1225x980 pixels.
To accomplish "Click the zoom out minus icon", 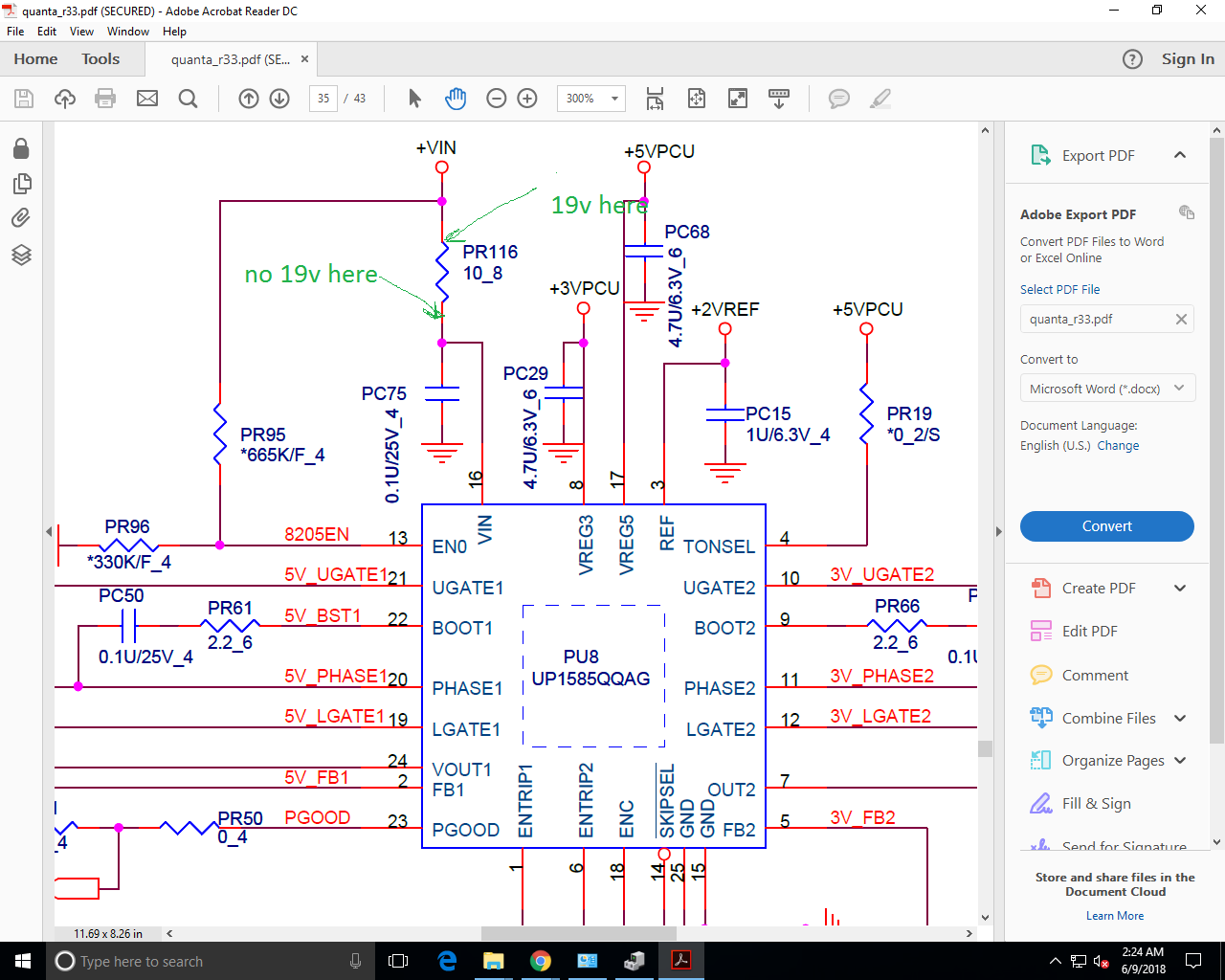I will click(496, 99).
